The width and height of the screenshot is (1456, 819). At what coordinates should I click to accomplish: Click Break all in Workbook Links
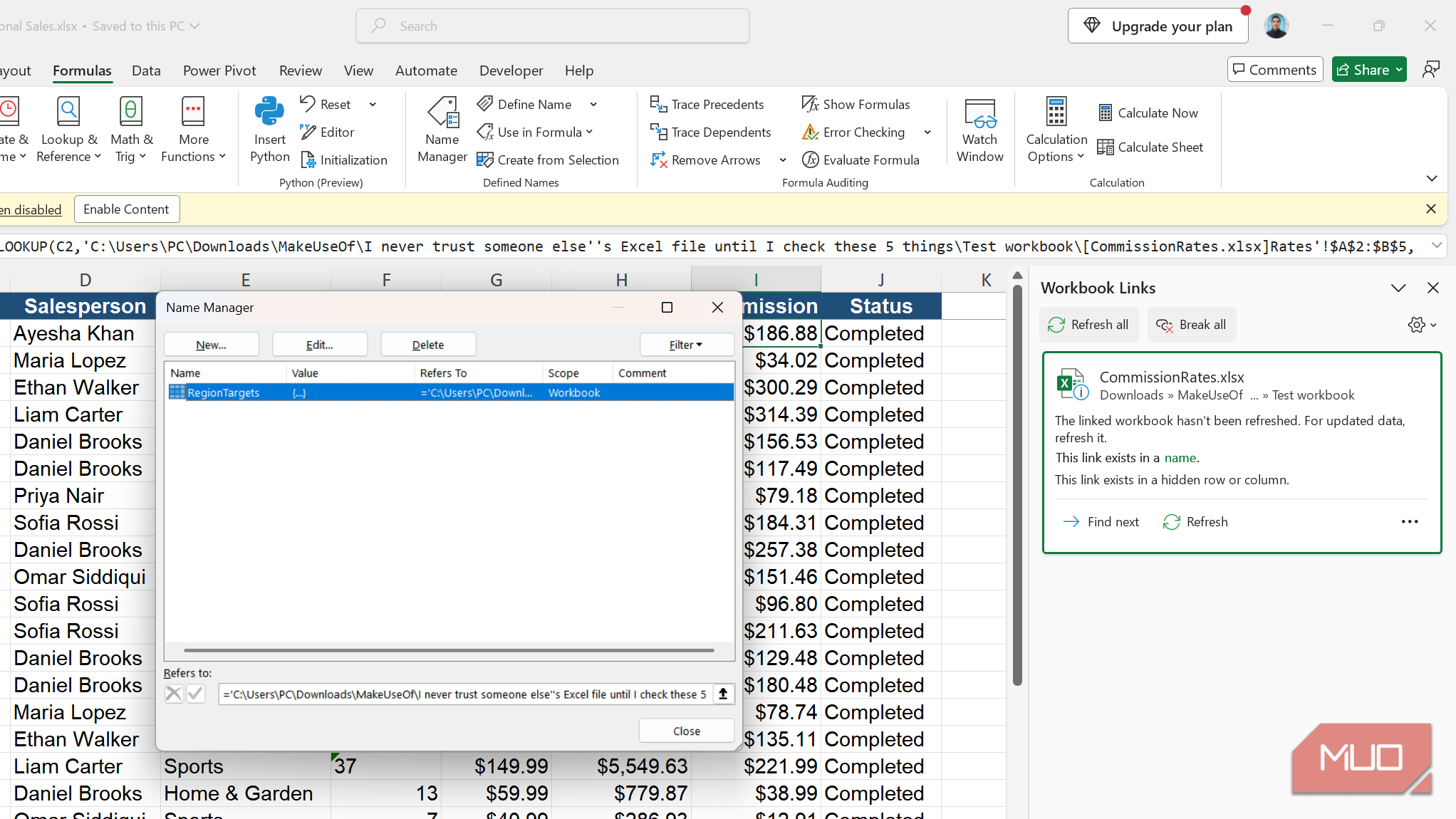pyautogui.click(x=1192, y=325)
